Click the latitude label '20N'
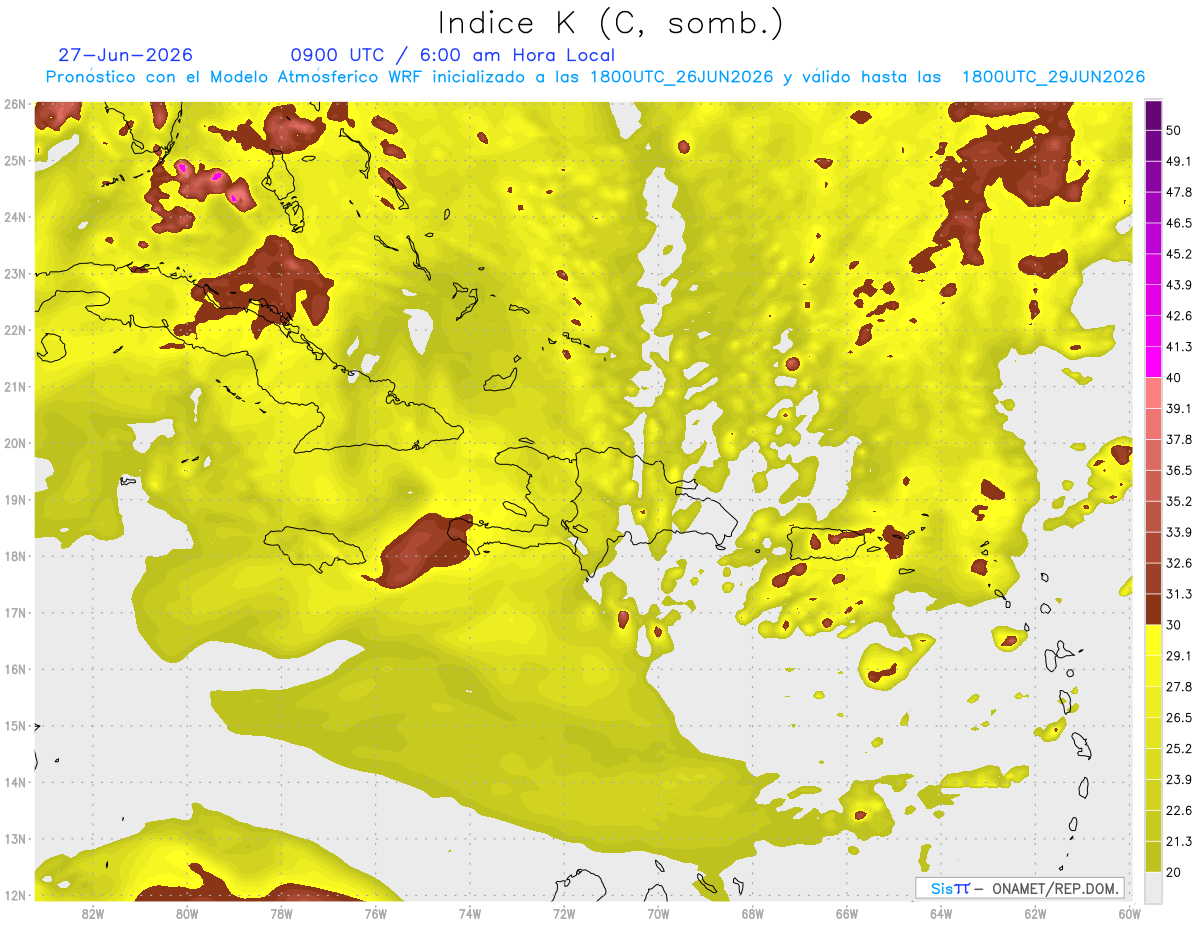Screen dimensions: 1200x927 point(15,443)
